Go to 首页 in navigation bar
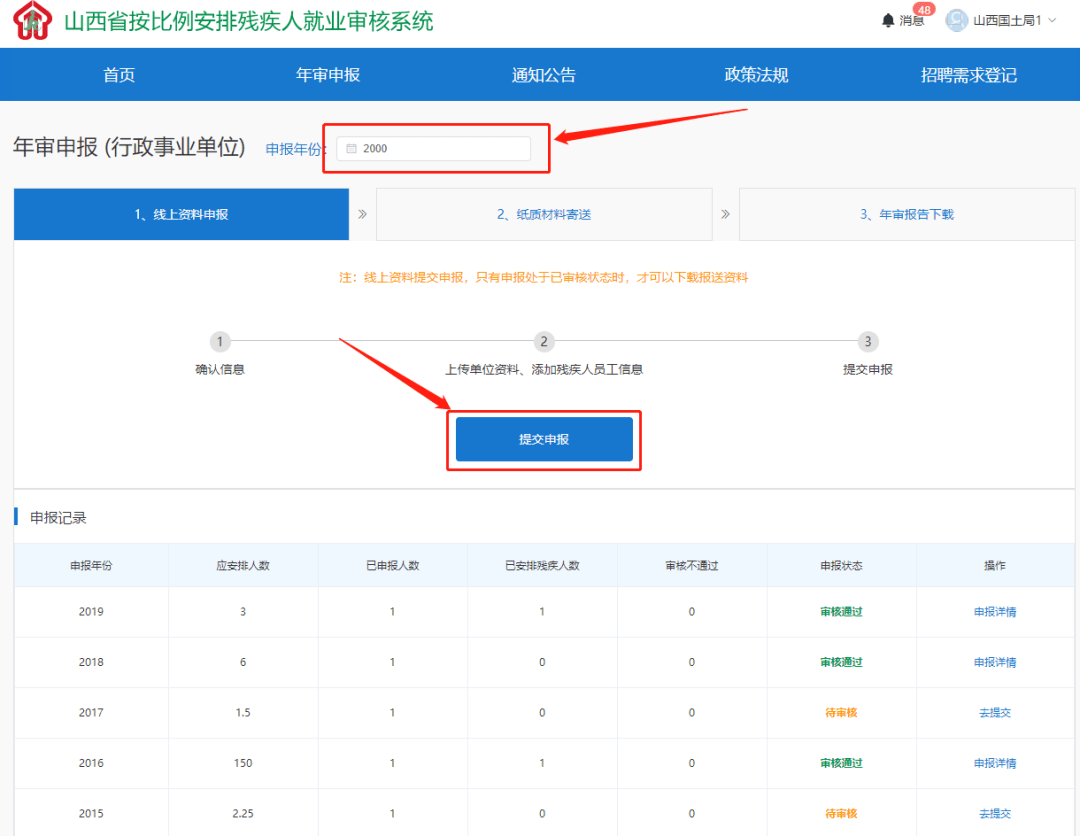The height and width of the screenshot is (836, 1080). tap(119, 75)
